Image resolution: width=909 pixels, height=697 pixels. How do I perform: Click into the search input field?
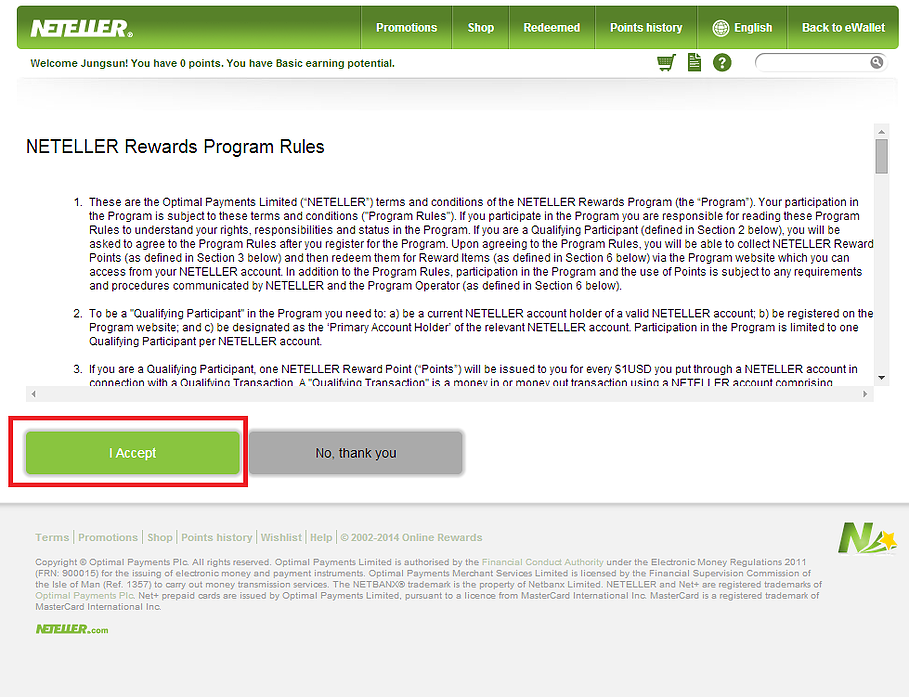(x=813, y=62)
